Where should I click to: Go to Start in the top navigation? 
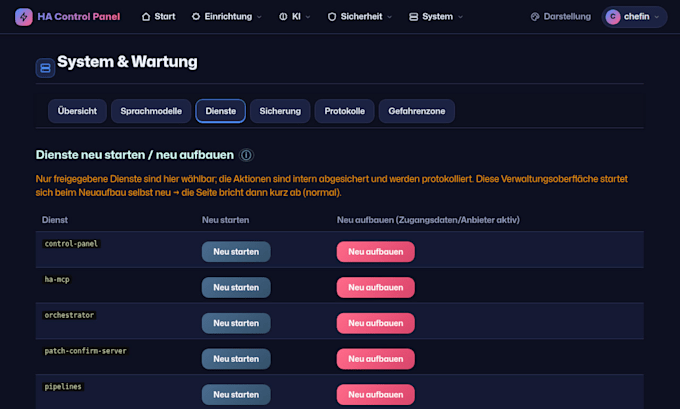coord(165,16)
